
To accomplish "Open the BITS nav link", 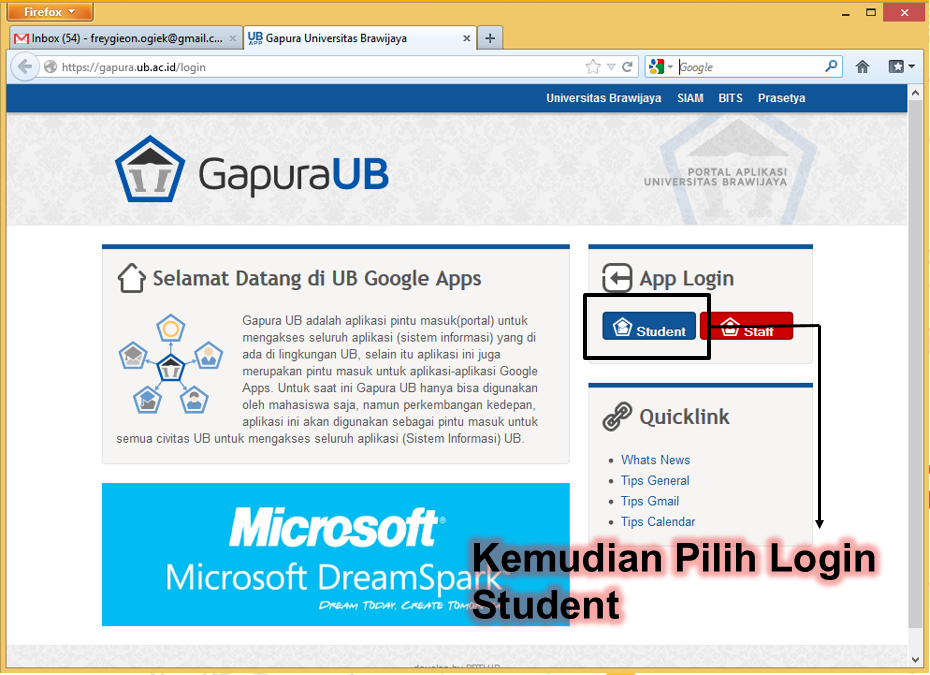I will (x=730, y=98).
